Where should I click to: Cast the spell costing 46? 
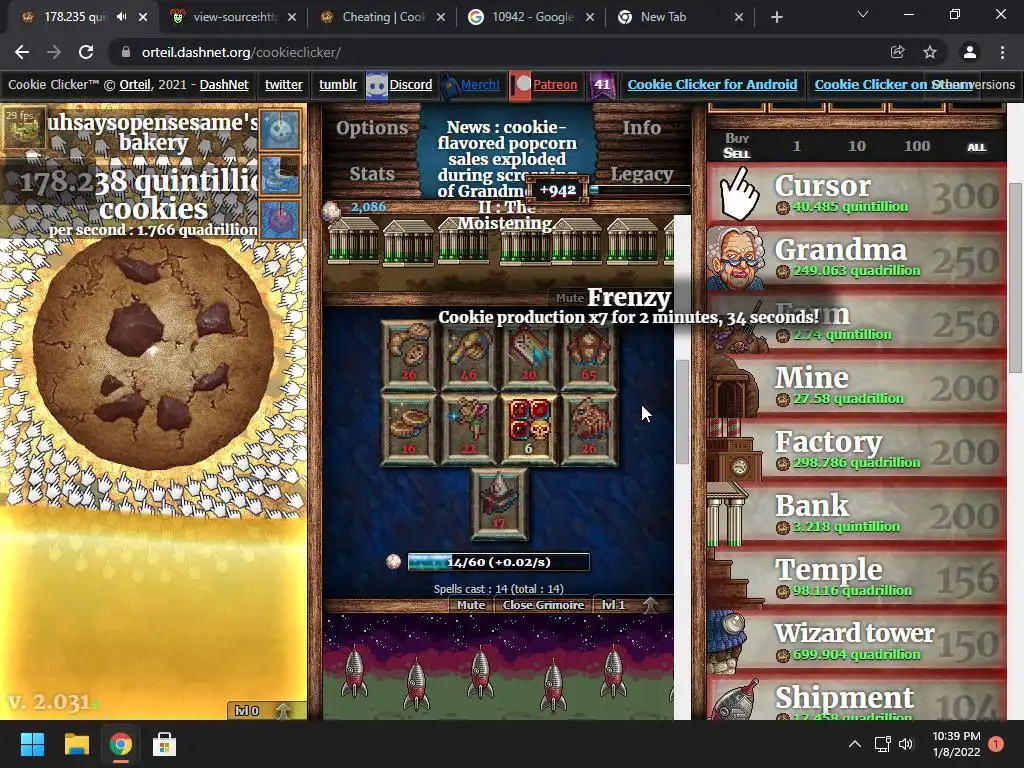coord(469,356)
